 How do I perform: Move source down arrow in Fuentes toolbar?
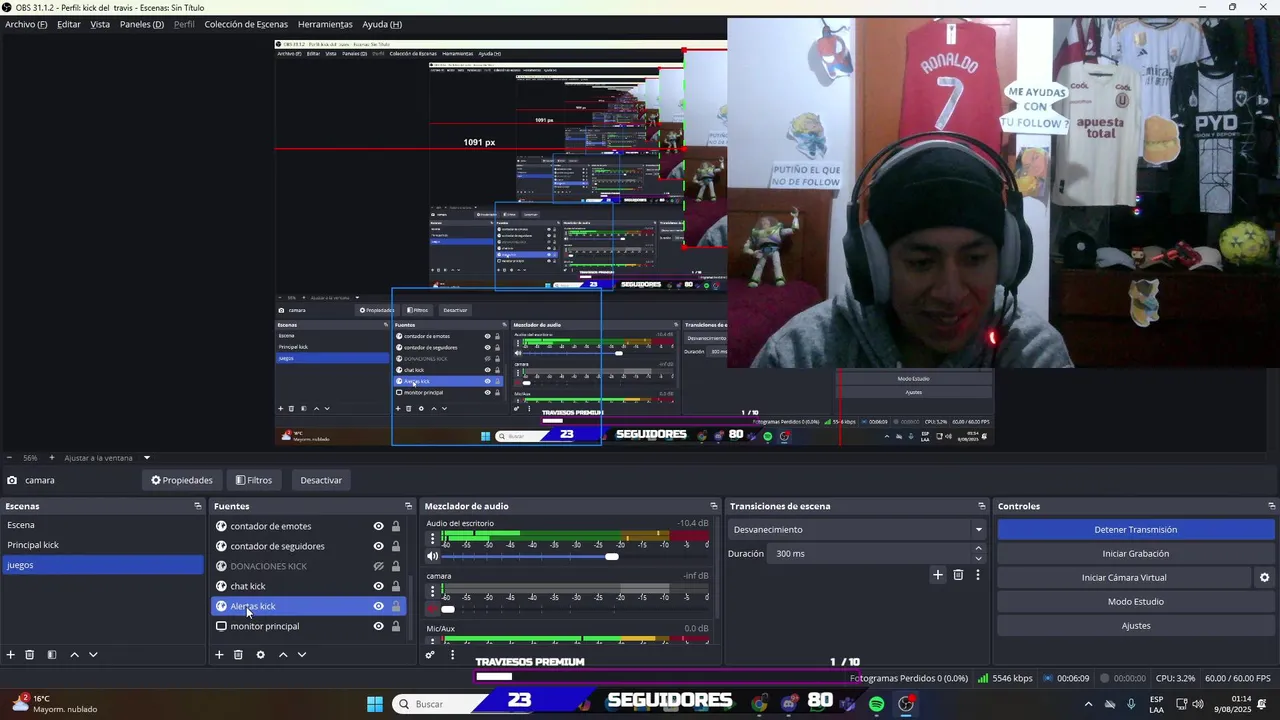point(302,655)
